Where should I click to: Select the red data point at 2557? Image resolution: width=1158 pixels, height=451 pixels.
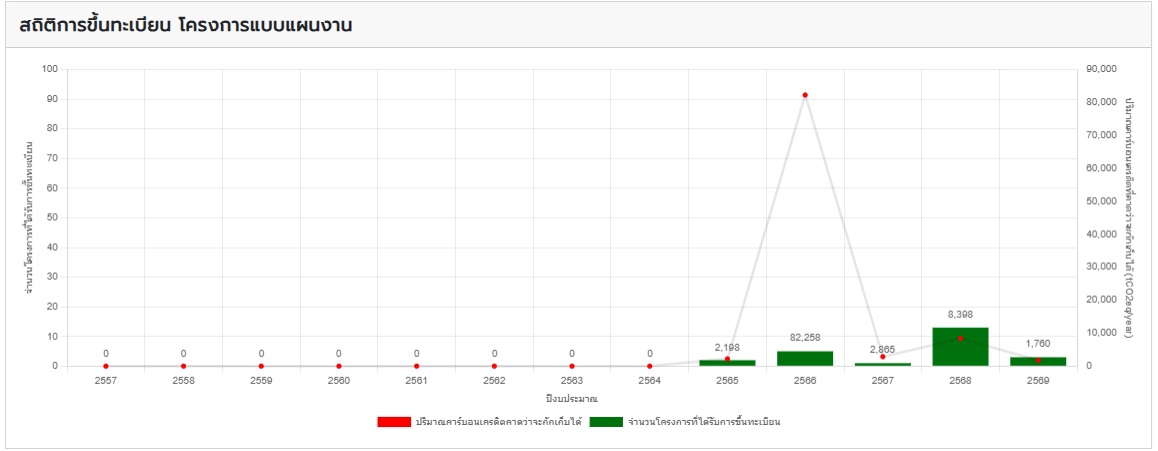[106, 366]
